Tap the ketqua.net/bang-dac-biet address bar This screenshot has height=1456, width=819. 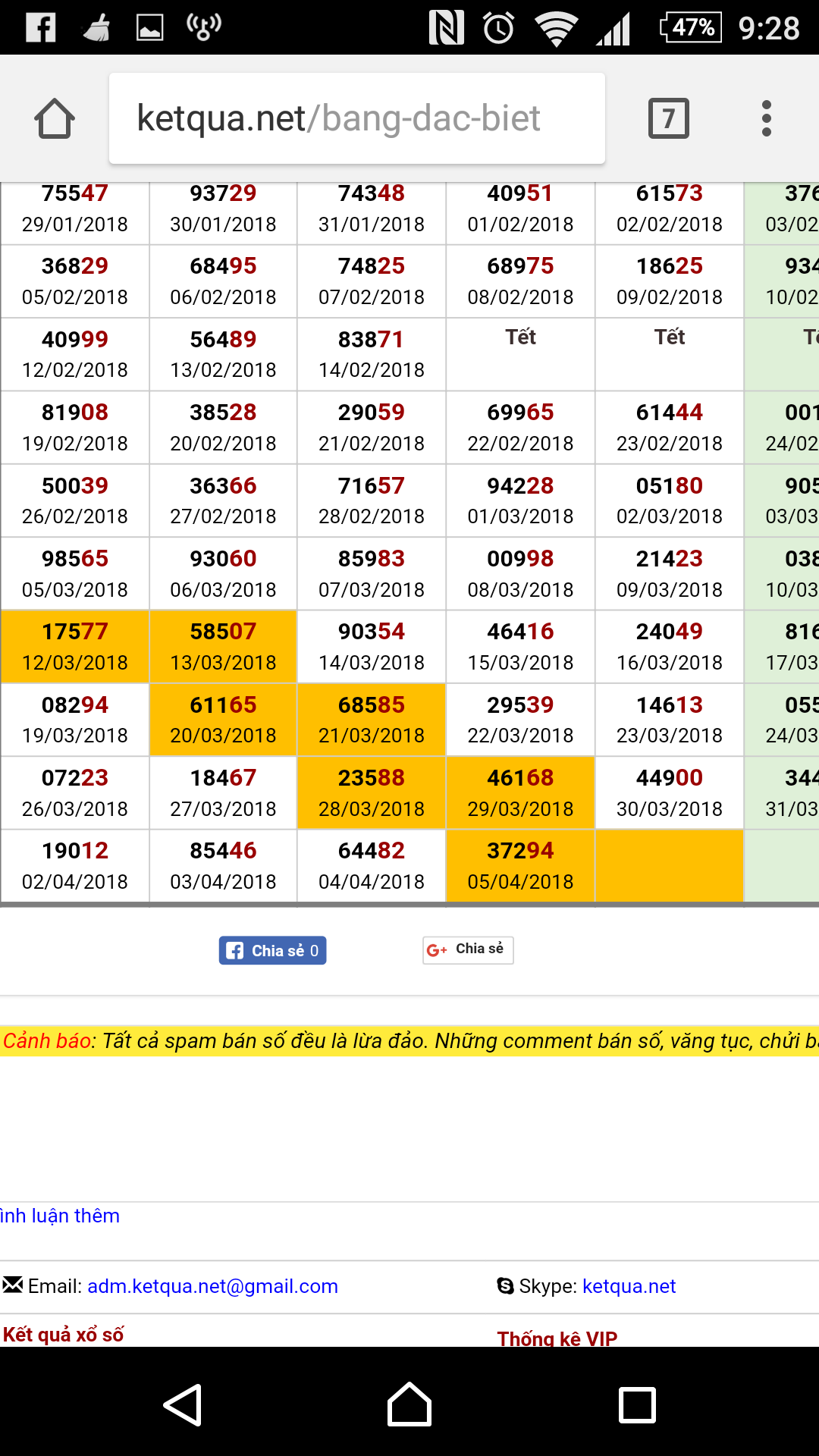click(x=356, y=119)
